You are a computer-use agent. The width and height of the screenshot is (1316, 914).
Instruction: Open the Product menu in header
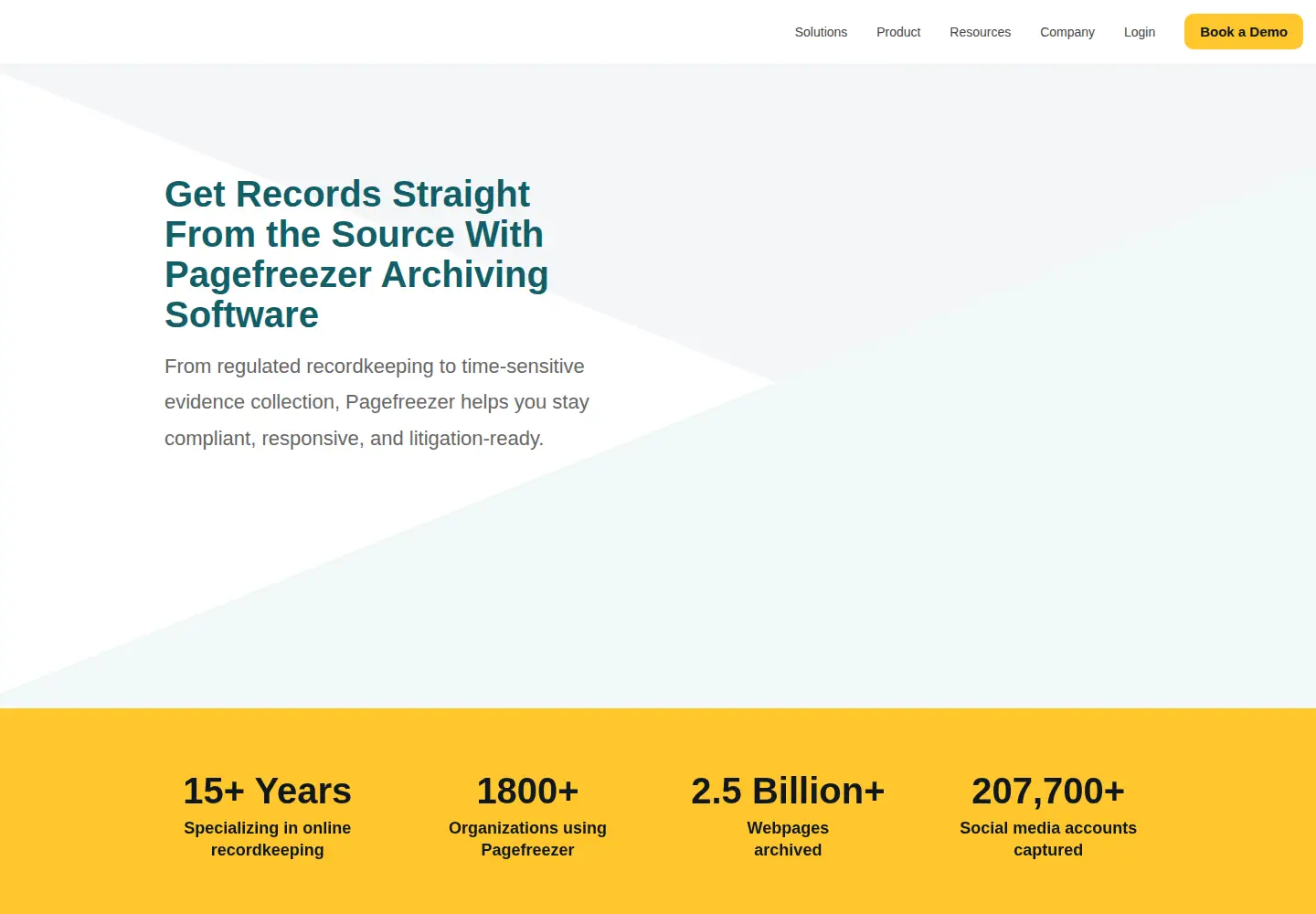(x=898, y=32)
